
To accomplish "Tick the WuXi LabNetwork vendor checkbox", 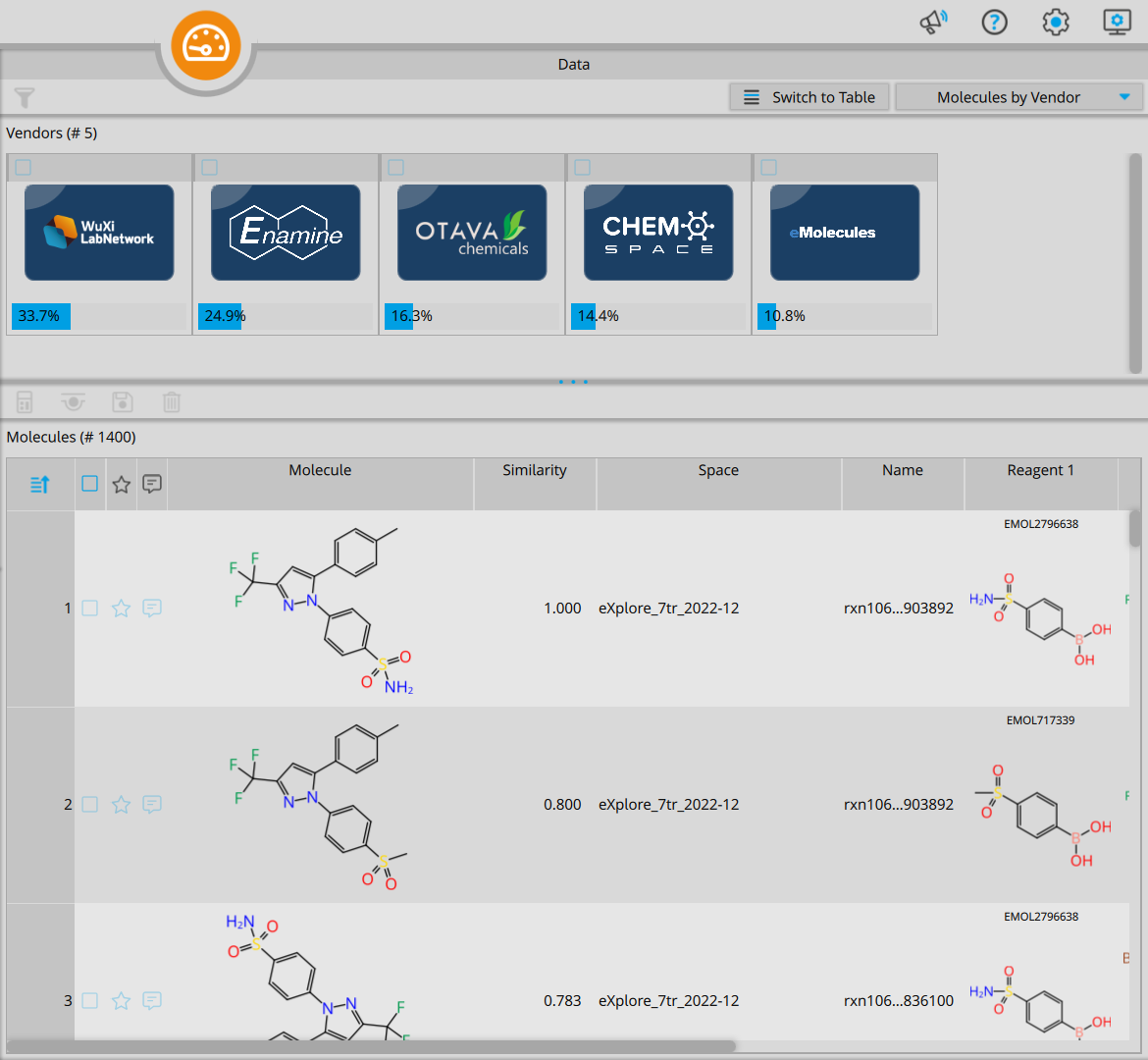I will point(24,167).
